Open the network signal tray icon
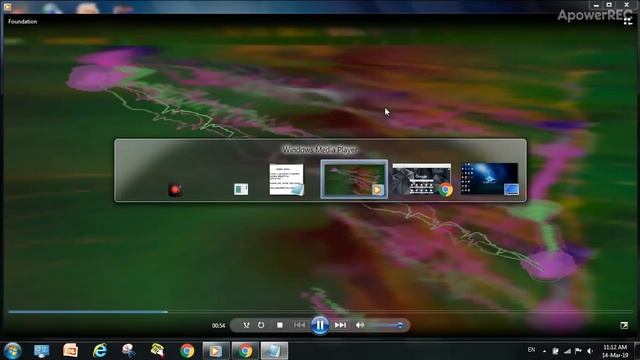640x360 pixels. point(567,351)
